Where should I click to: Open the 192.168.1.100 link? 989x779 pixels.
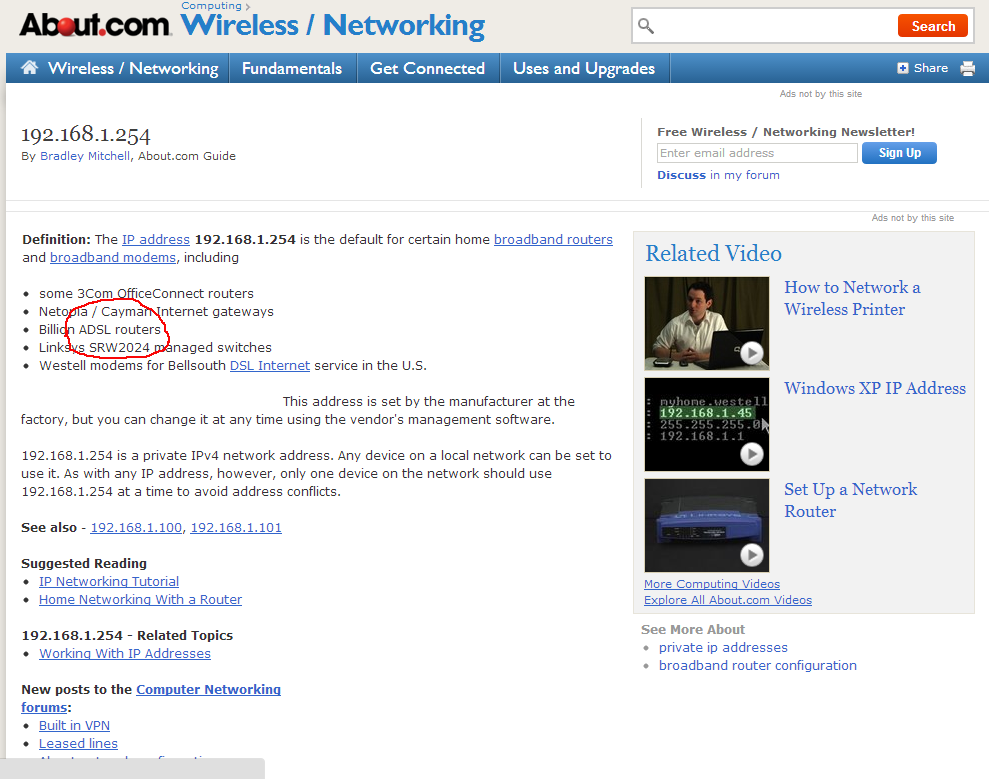136,527
